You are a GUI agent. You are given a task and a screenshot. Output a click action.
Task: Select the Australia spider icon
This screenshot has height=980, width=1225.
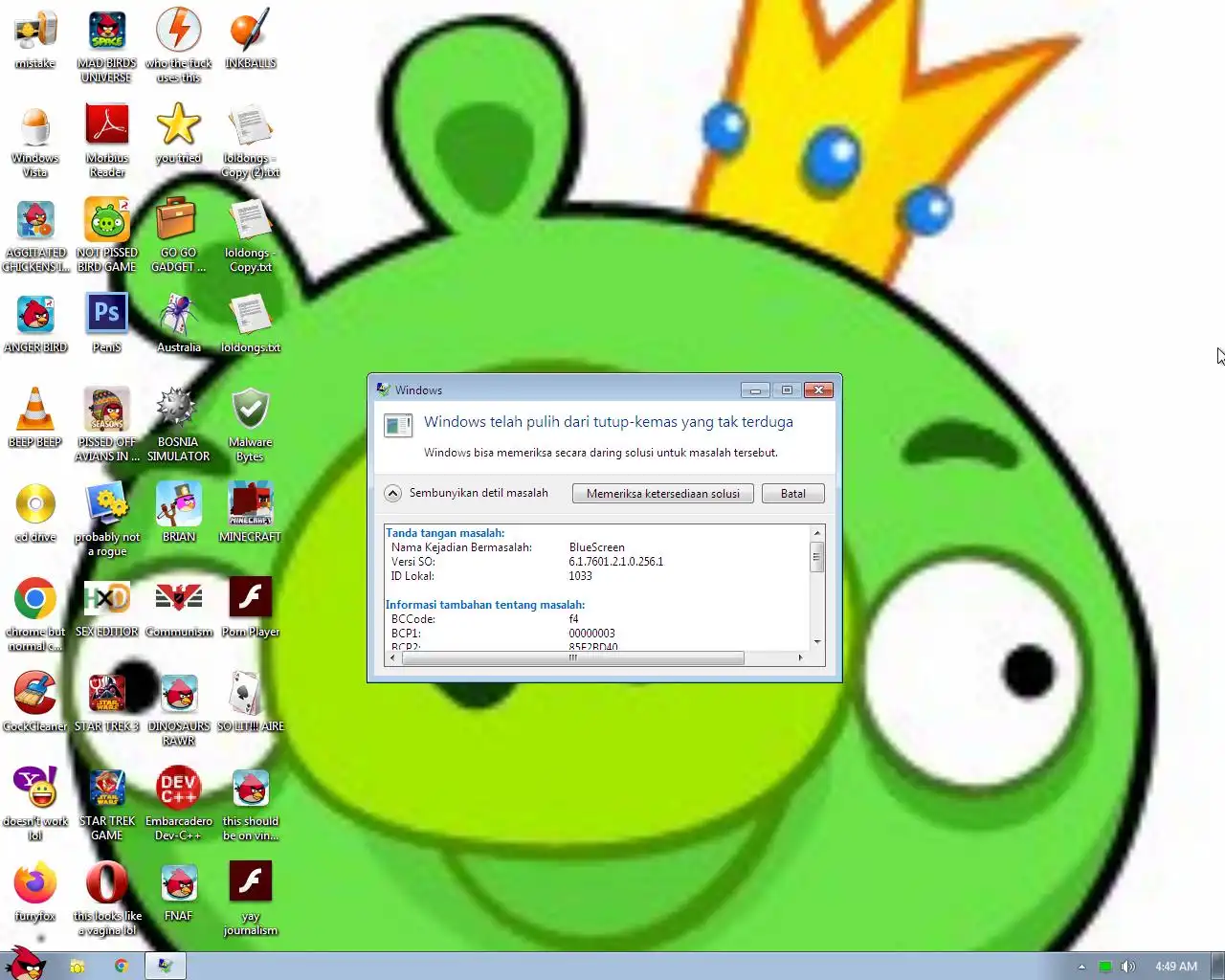tap(179, 323)
